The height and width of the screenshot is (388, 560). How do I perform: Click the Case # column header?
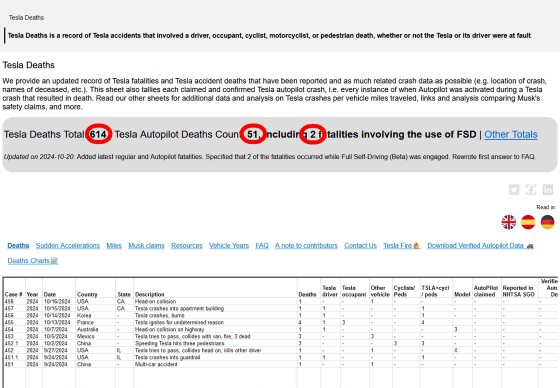click(x=14, y=294)
